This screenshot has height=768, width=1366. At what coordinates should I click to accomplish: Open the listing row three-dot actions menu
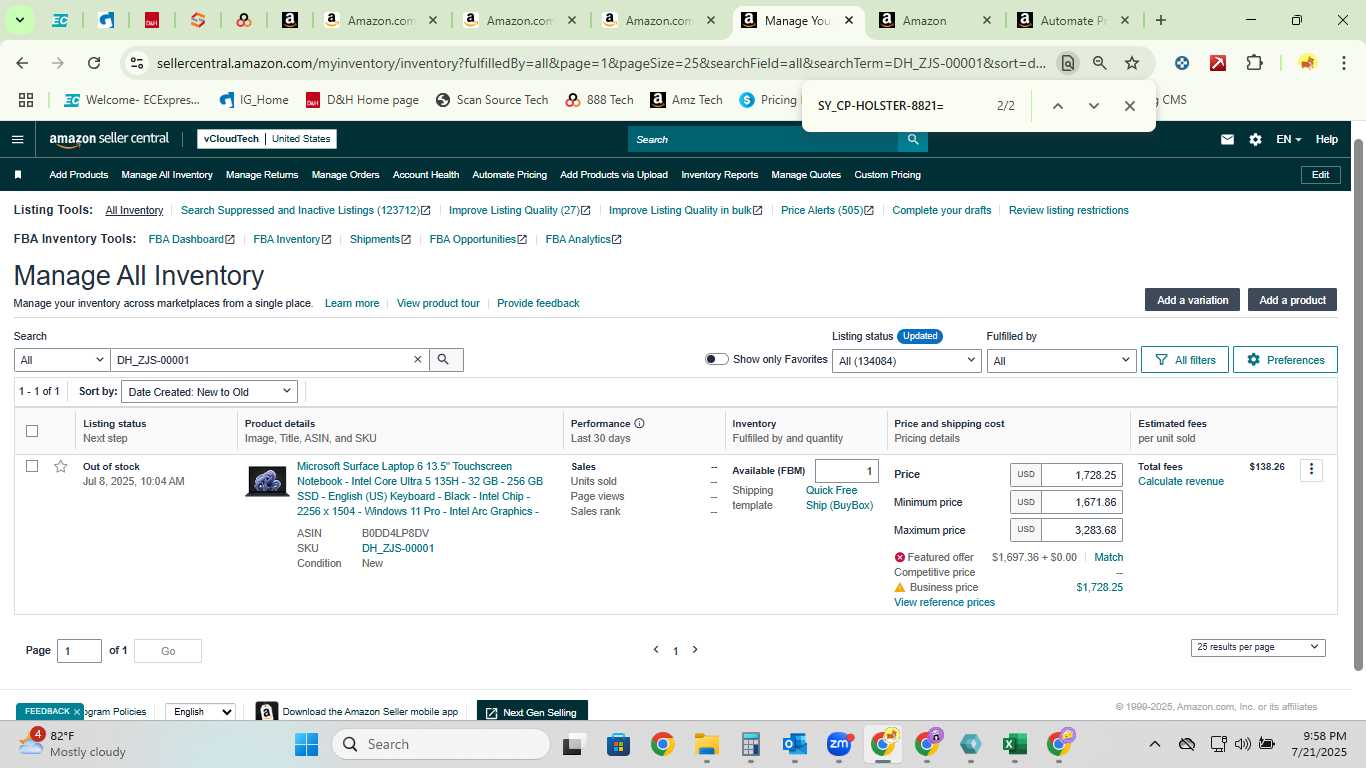1311,470
